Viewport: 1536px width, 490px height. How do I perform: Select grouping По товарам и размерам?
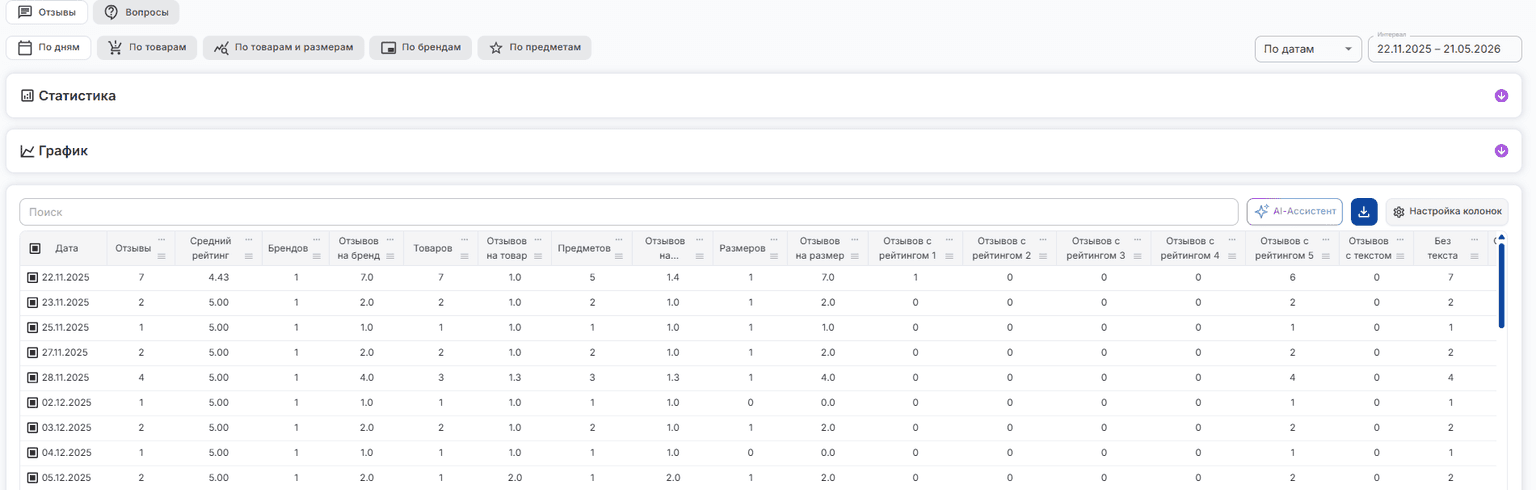click(x=283, y=48)
